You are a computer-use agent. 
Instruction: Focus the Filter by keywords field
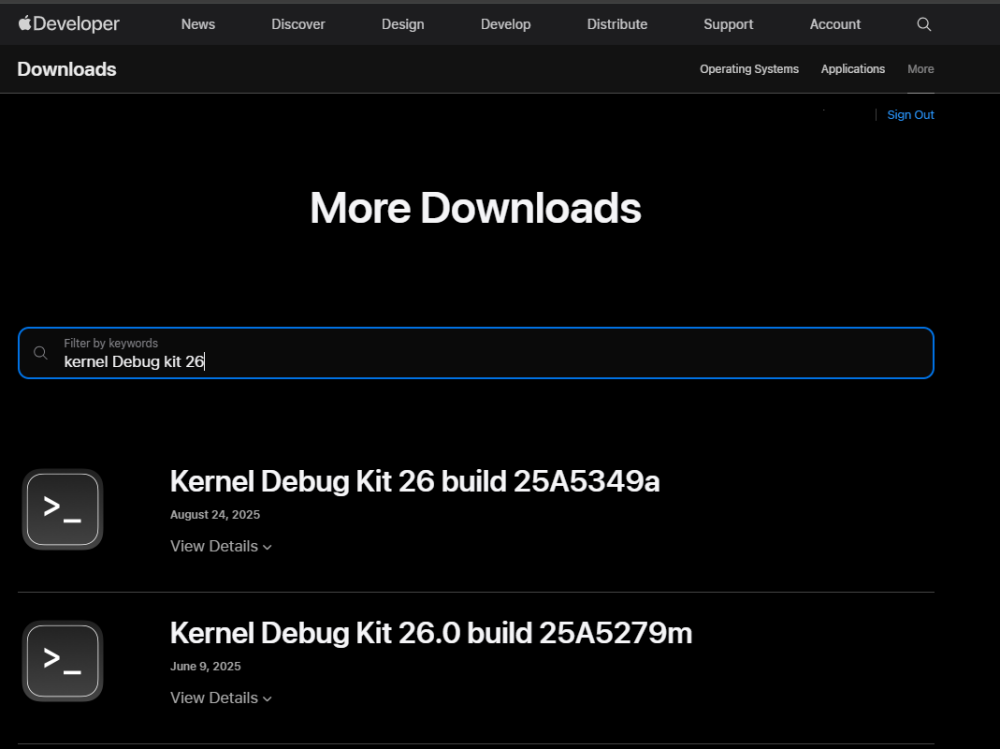pos(476,353)
